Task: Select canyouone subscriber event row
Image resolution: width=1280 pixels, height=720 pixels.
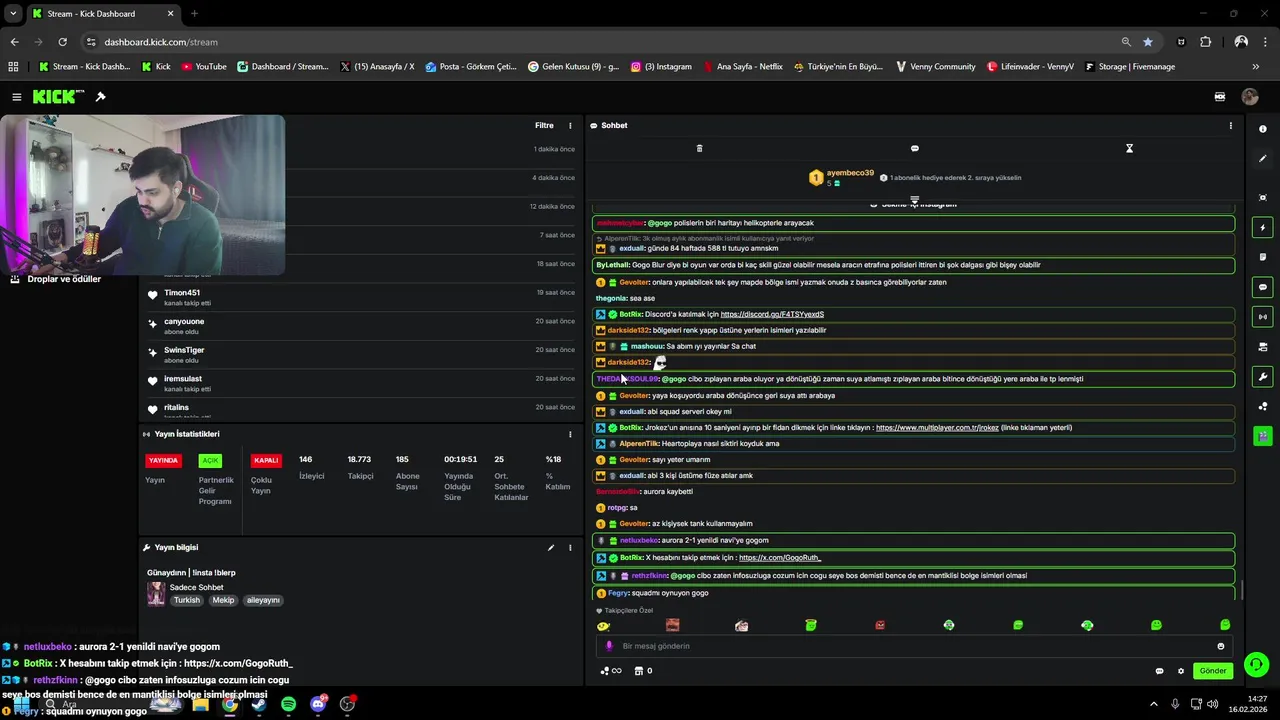Action: tap(360, 326)
